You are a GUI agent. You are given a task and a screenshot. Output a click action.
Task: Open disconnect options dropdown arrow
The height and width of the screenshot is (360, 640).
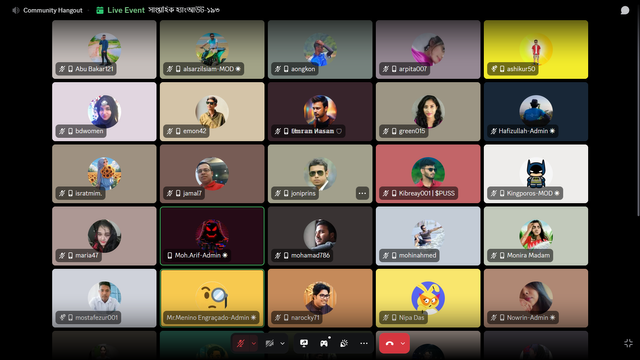click(403, 344)
